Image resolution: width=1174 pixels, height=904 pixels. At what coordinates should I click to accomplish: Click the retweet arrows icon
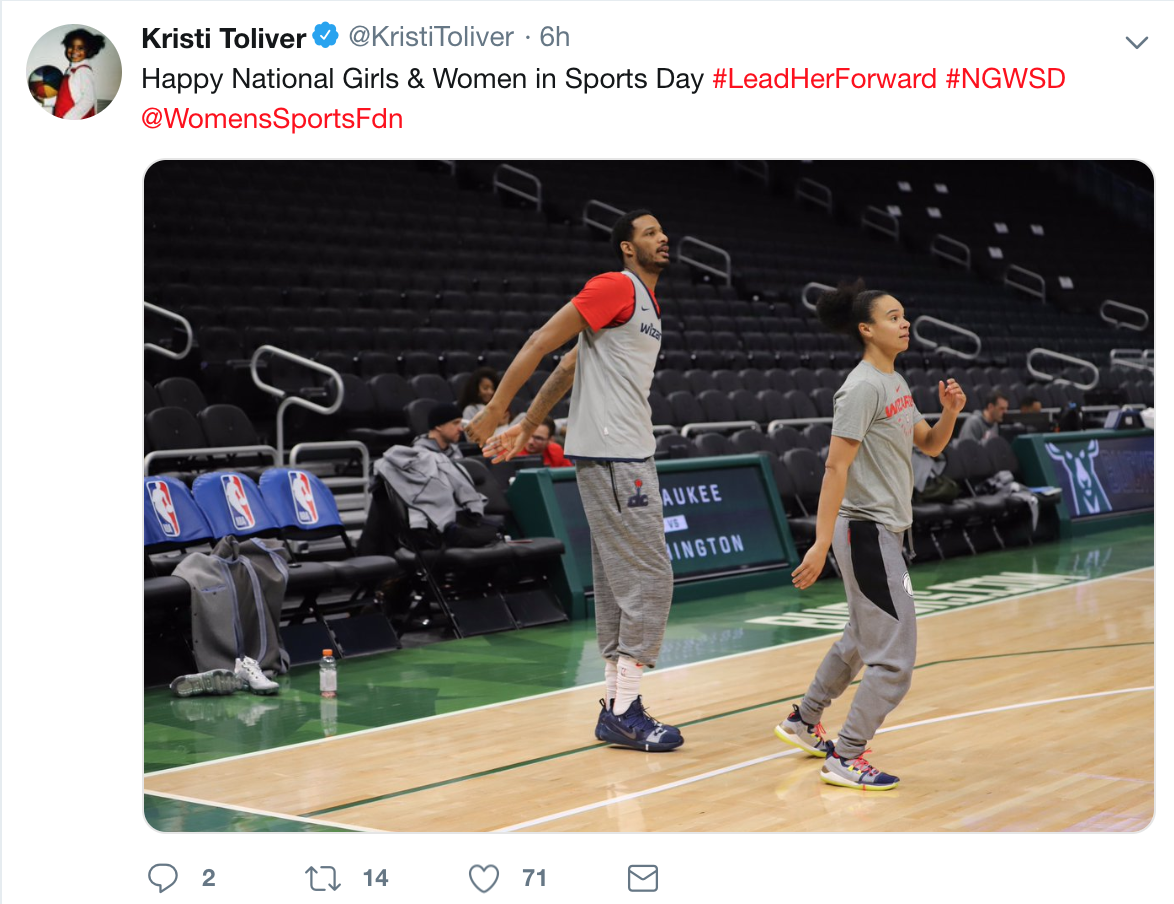pyautogui.click(x=323, y=878)
